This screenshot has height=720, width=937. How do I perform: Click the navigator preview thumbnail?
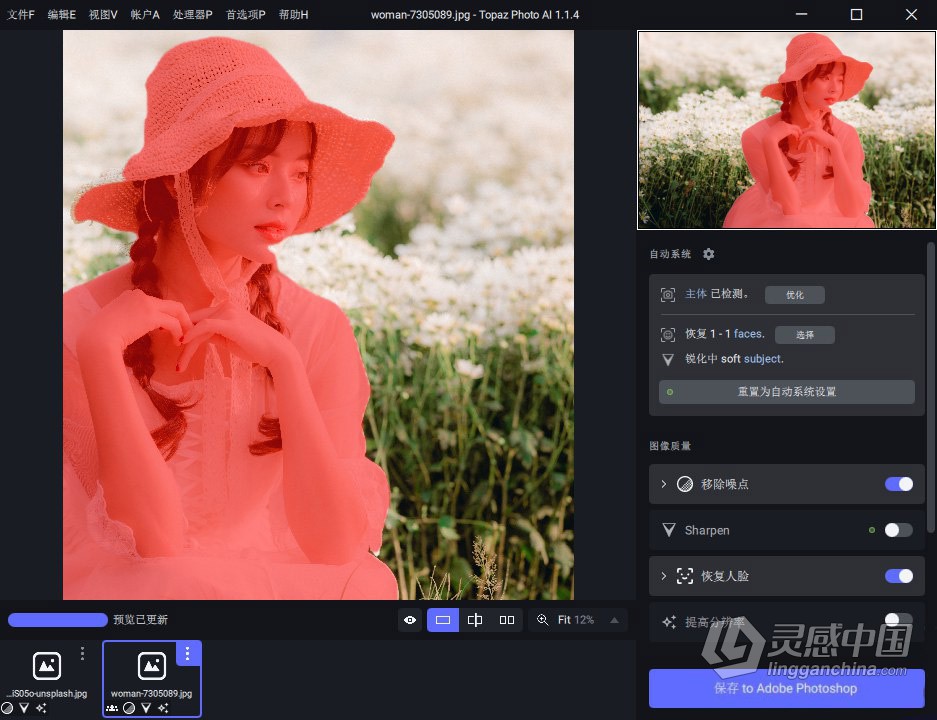pyautogui.click(x=786, y=130)
